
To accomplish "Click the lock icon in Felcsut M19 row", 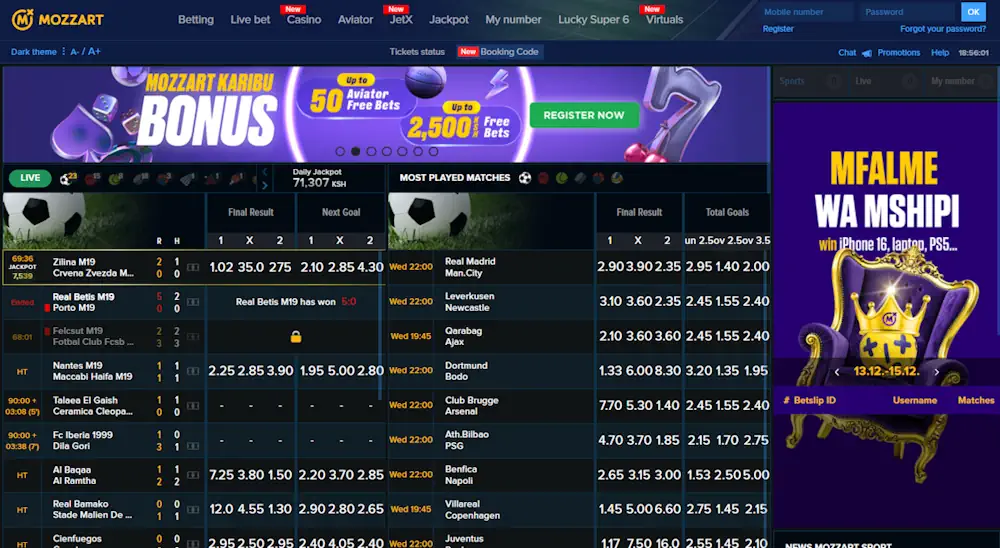I will 295,337.
